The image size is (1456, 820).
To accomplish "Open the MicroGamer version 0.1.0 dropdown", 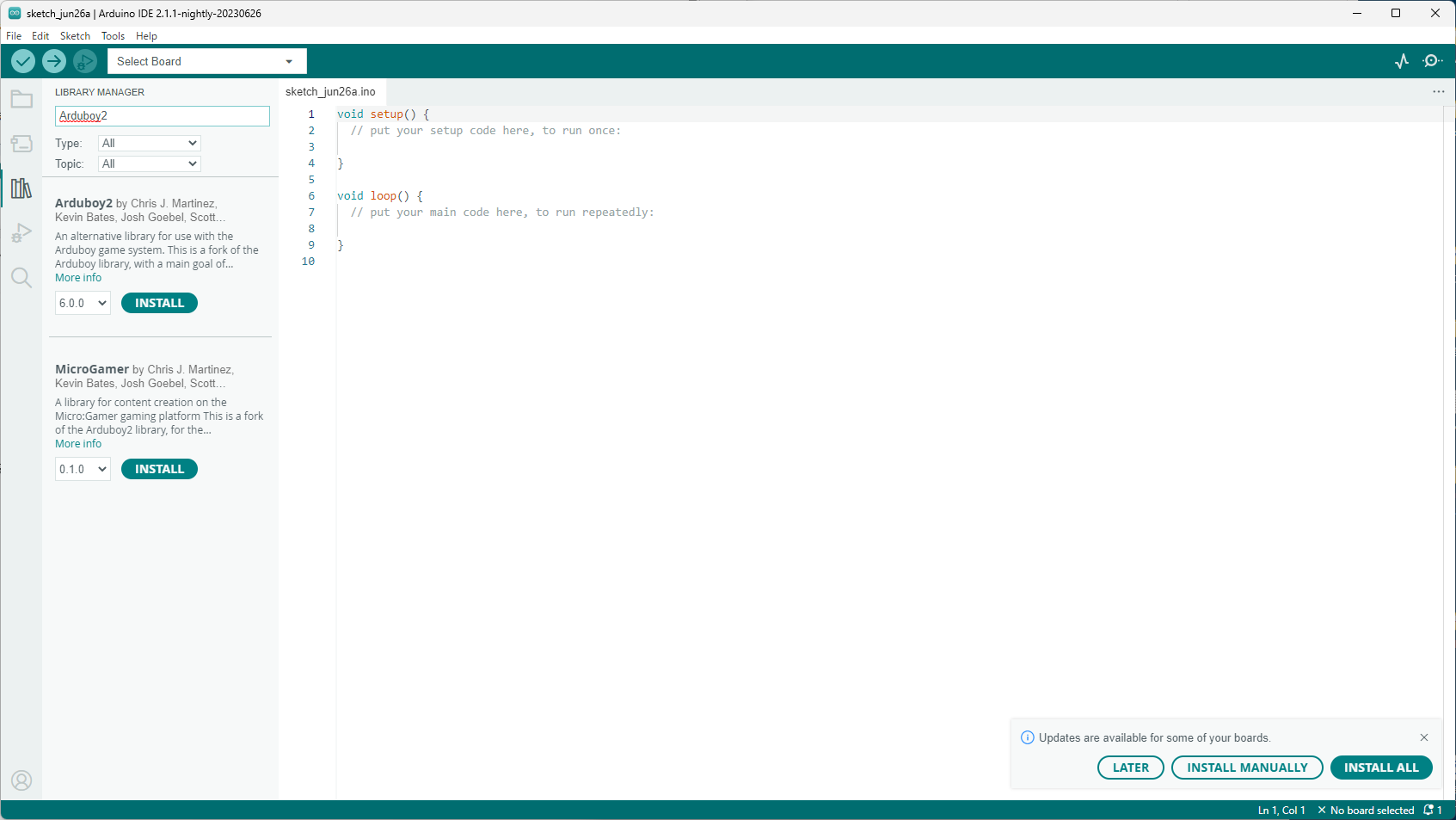I will pyautogui.click(x=83, y=469).
